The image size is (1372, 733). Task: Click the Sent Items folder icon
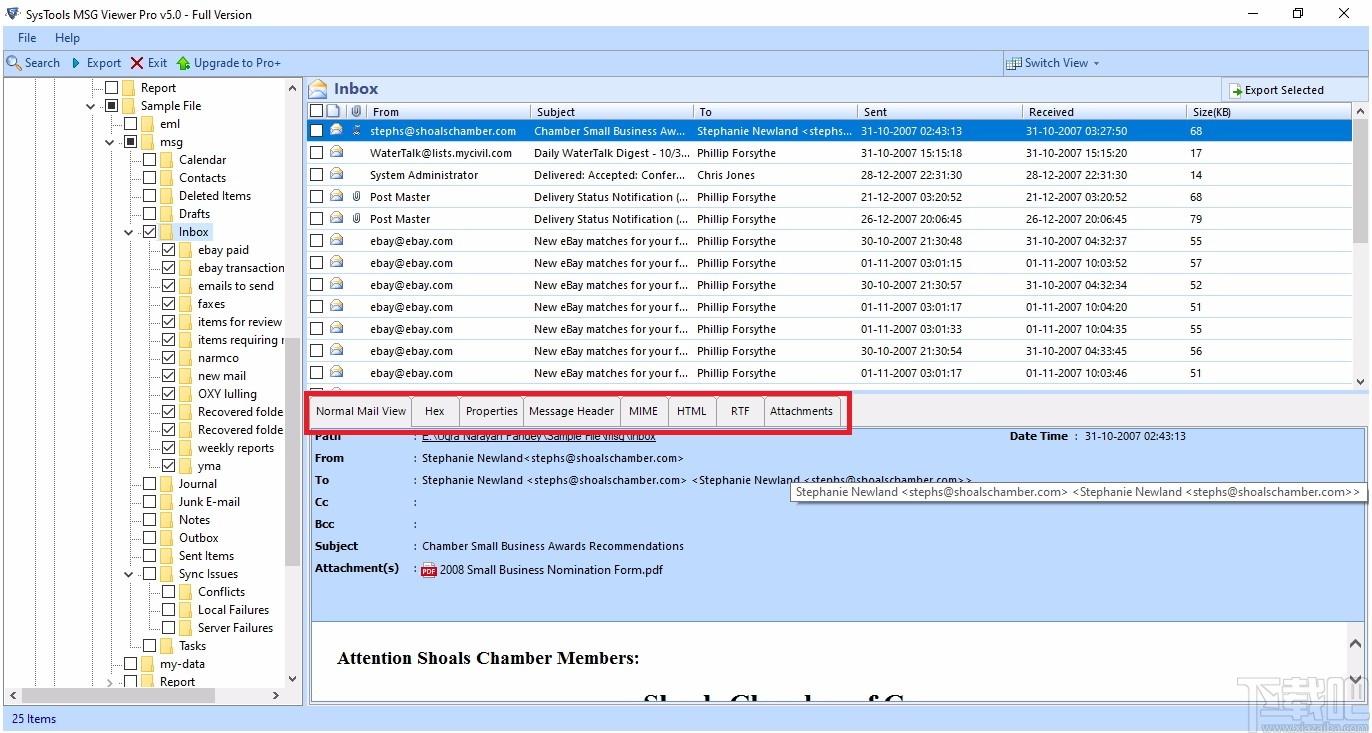(x=167, y=556)
